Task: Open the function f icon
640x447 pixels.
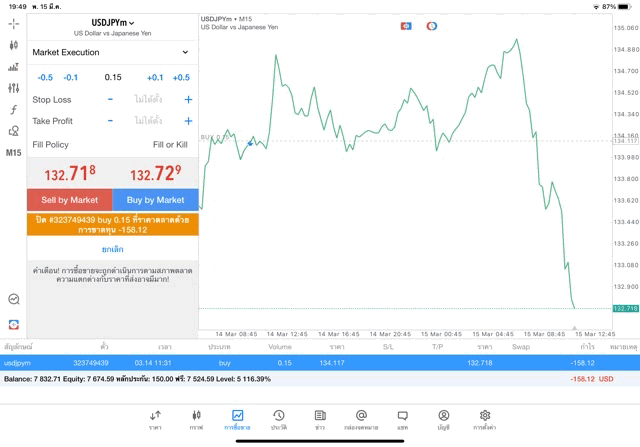Action: pyautogui.click(x=13, y=109)
